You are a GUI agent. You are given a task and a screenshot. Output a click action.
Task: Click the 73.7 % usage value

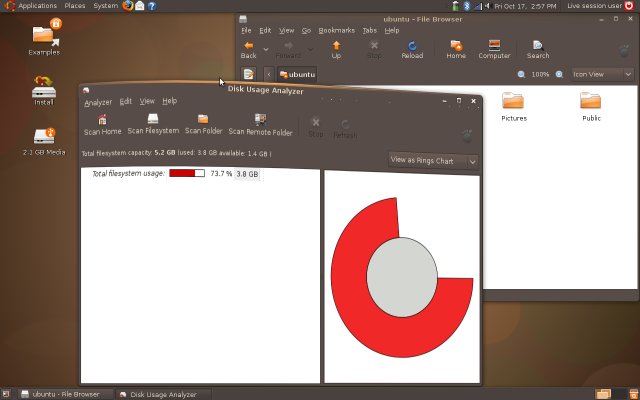tap(221, 173)
